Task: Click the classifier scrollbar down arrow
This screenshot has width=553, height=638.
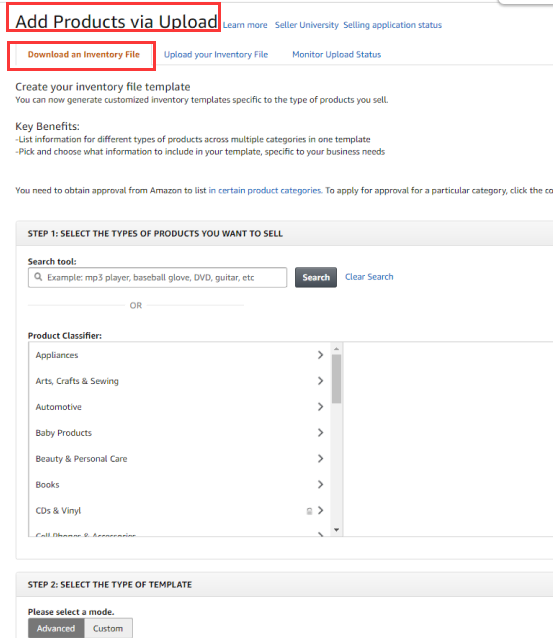Action: [336, 530]
